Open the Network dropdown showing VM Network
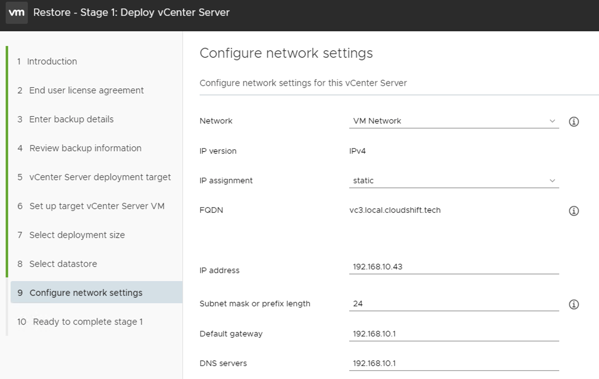This screenshot has height=379, width=599. point(454,121)
